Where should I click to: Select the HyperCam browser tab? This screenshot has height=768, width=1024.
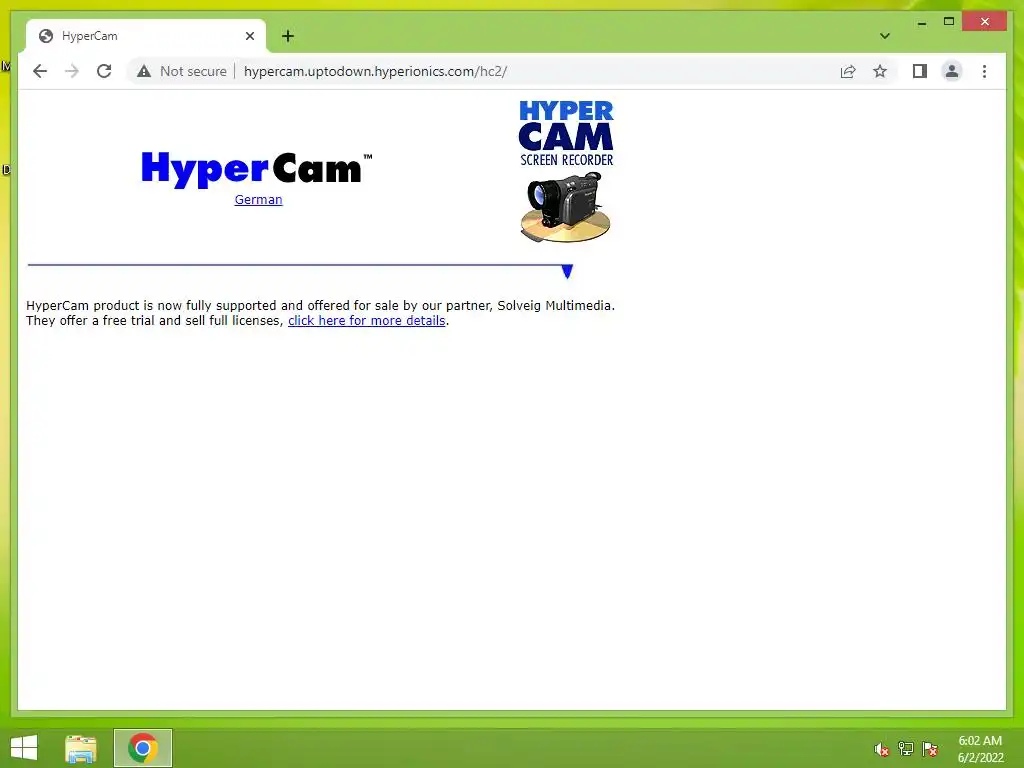[145, 36]
